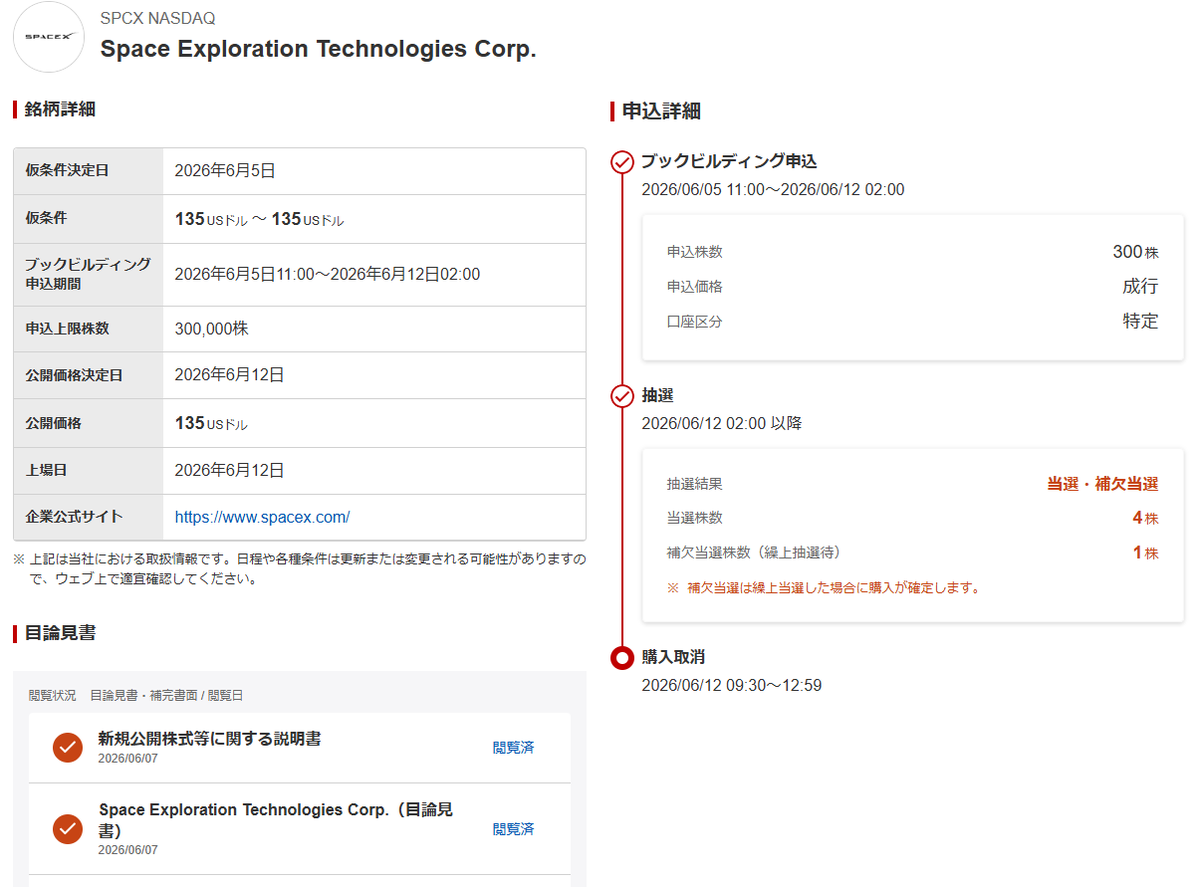Click the 銘柄詳細 section heading
The height and width of the screenshot is (887, 1200).
tap(60, 109)
